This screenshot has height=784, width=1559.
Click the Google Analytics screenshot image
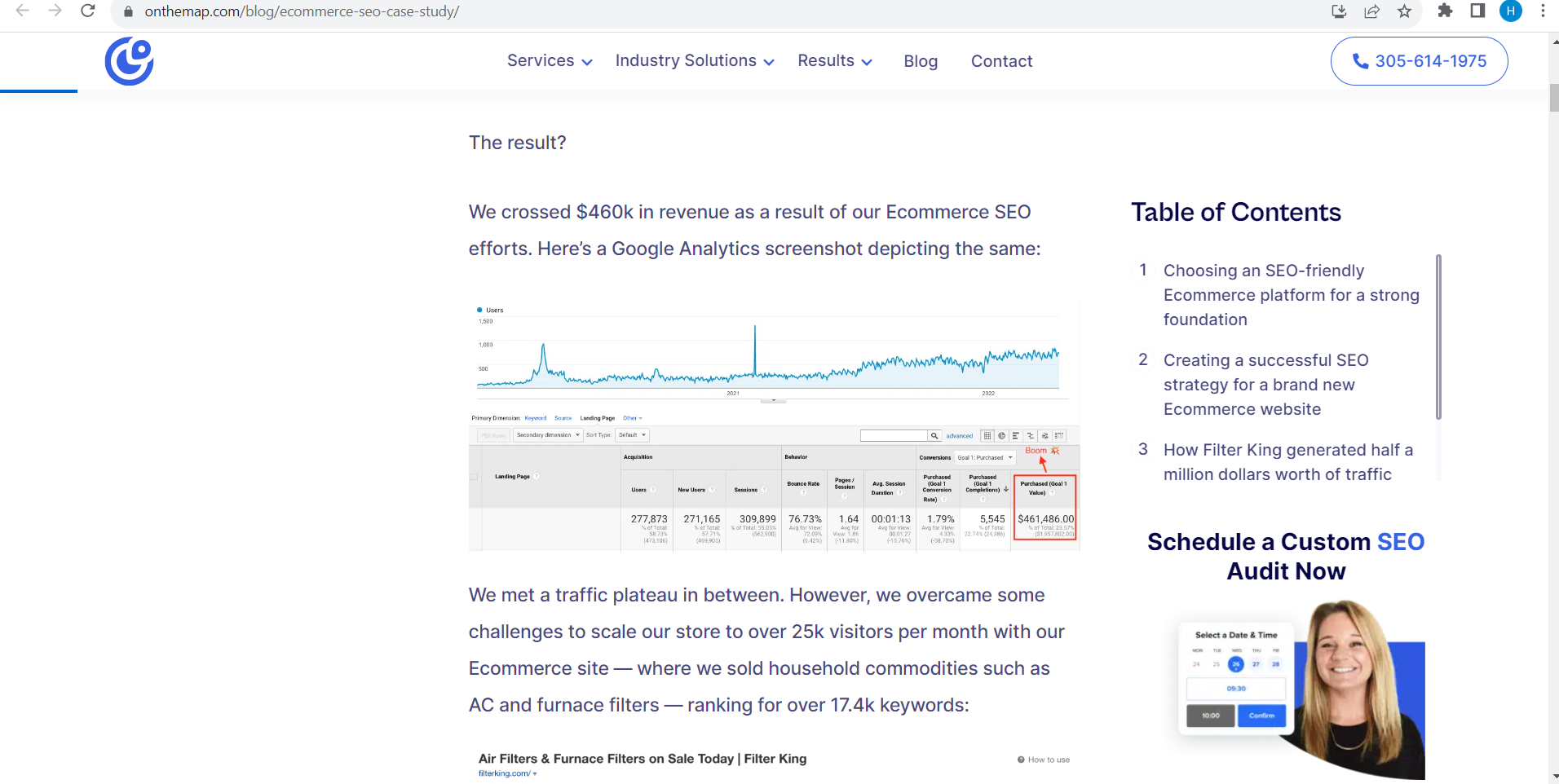[774, 425]
